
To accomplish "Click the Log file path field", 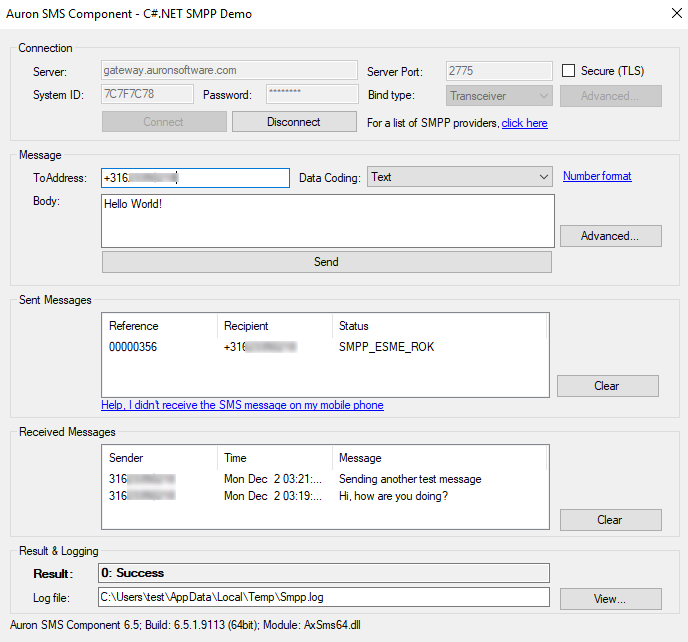I will tap(323, 598).
